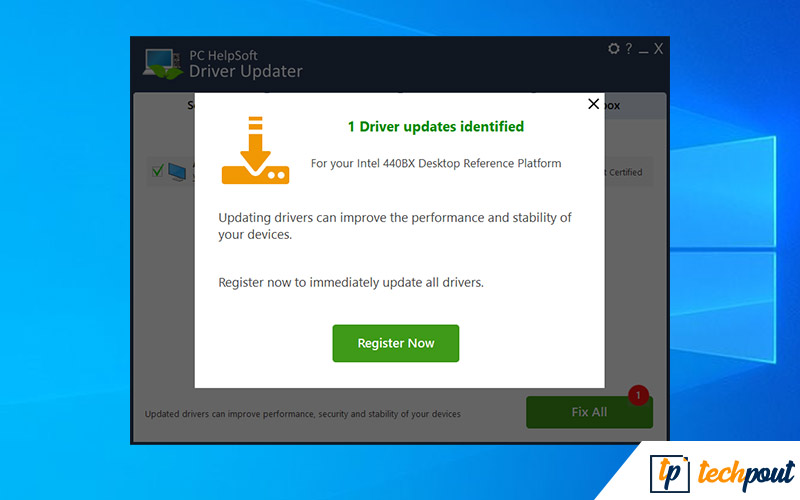Click 'For your Intel 440BX Desktop Reference Platform'
Viewport: 800px width, 500px height.
point(436,163)
